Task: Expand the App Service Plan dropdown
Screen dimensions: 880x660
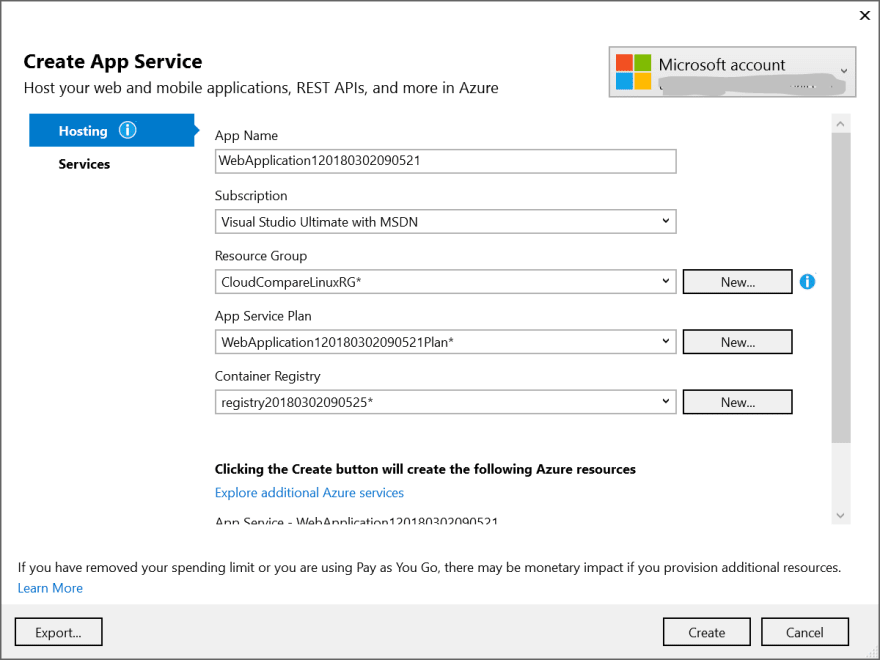Action: (x=446, y=342)
